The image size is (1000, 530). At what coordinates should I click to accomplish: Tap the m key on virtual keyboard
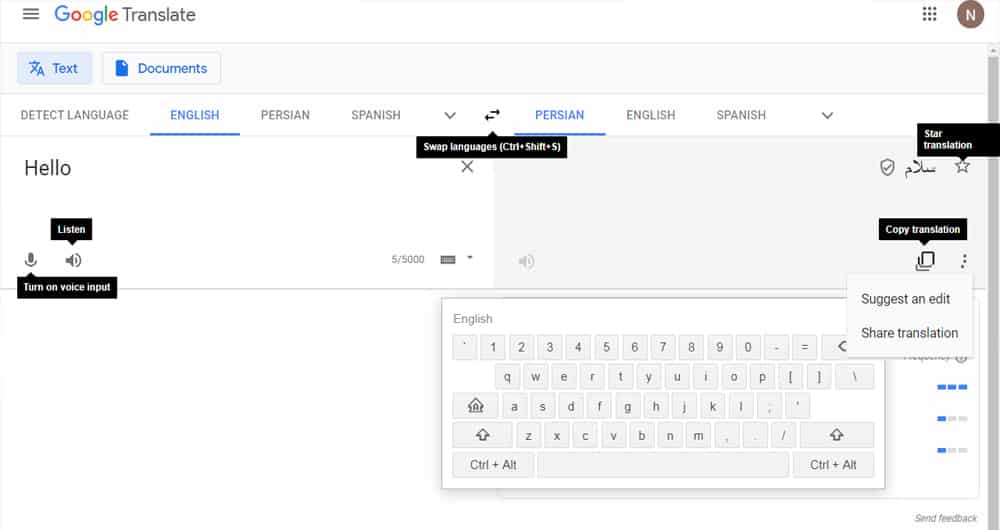(698, 435)
